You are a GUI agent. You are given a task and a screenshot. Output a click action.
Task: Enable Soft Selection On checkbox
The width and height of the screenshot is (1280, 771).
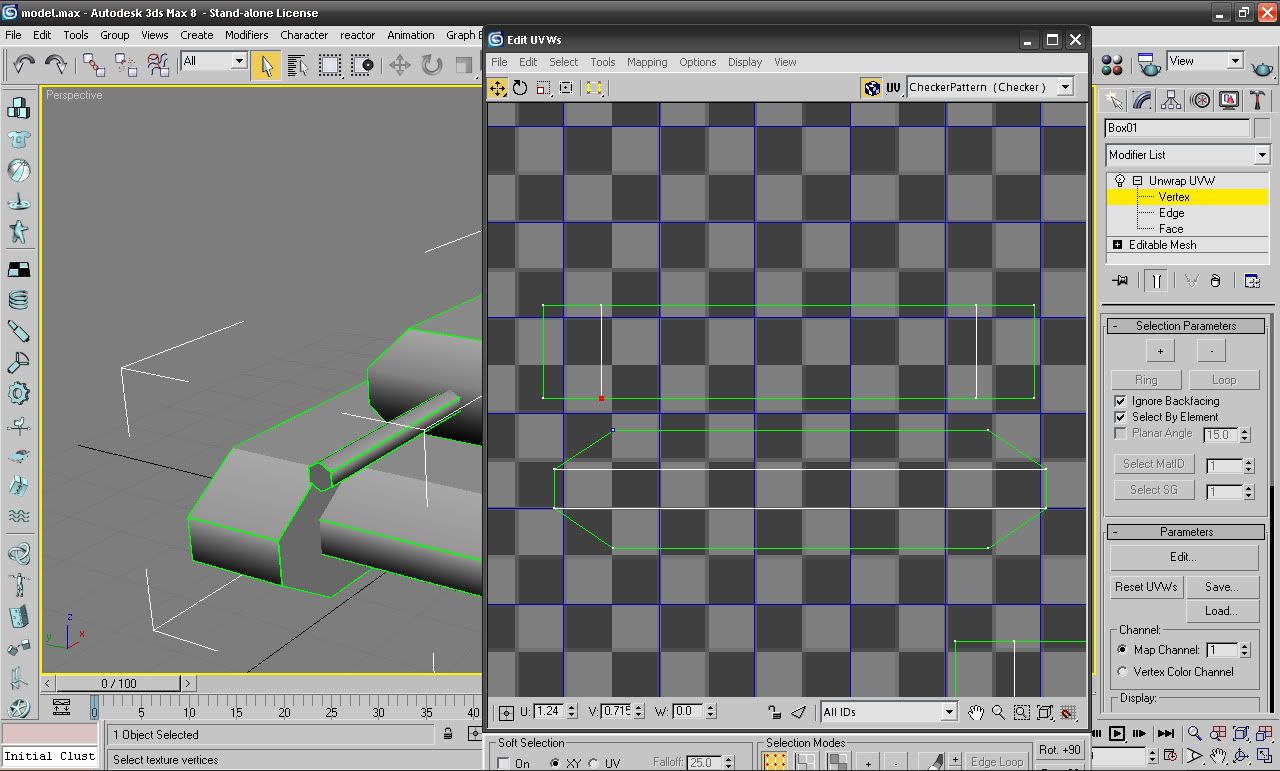tap(504, 763)
